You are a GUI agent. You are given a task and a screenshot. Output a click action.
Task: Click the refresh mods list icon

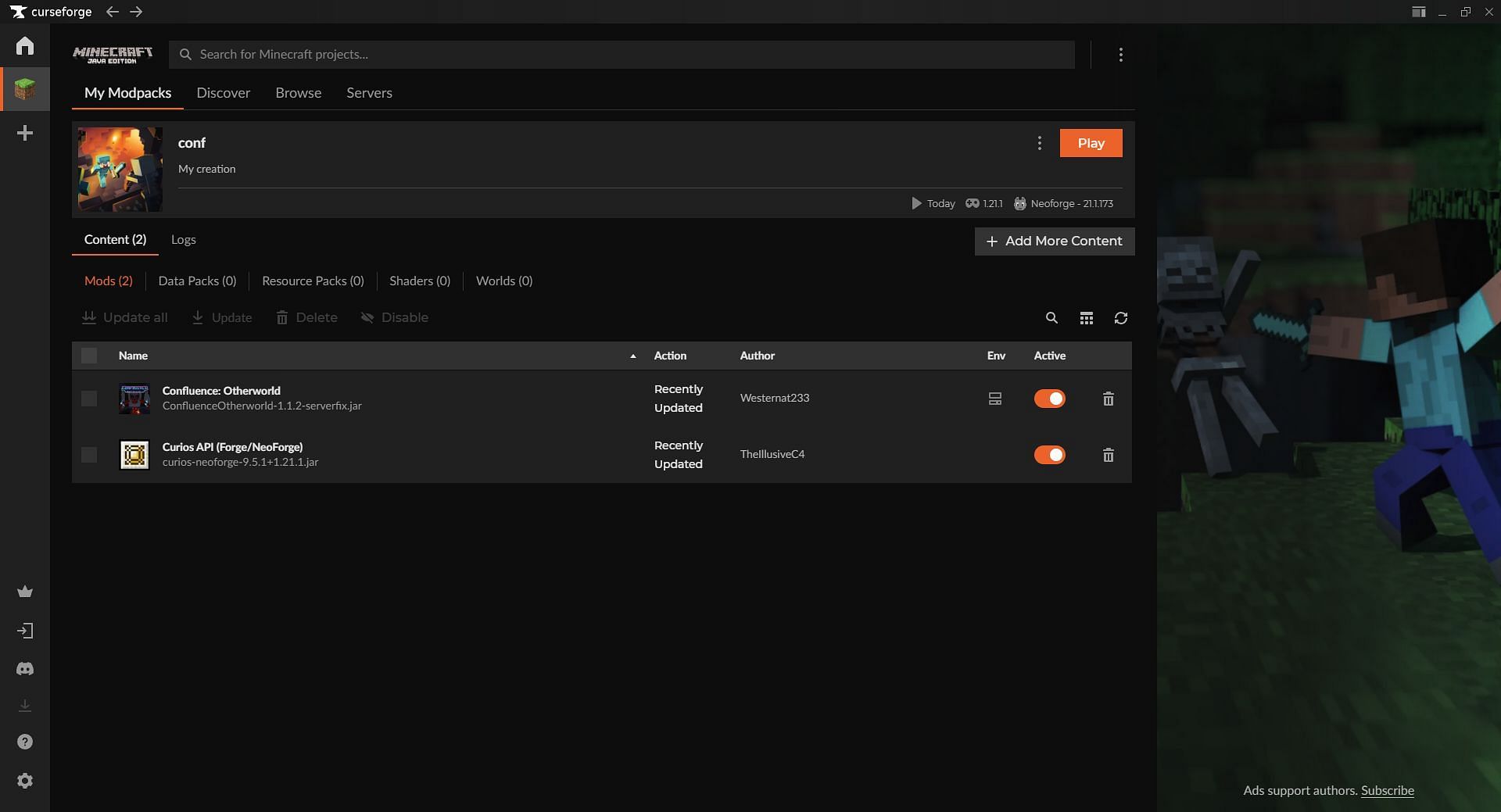(1120, 318)
